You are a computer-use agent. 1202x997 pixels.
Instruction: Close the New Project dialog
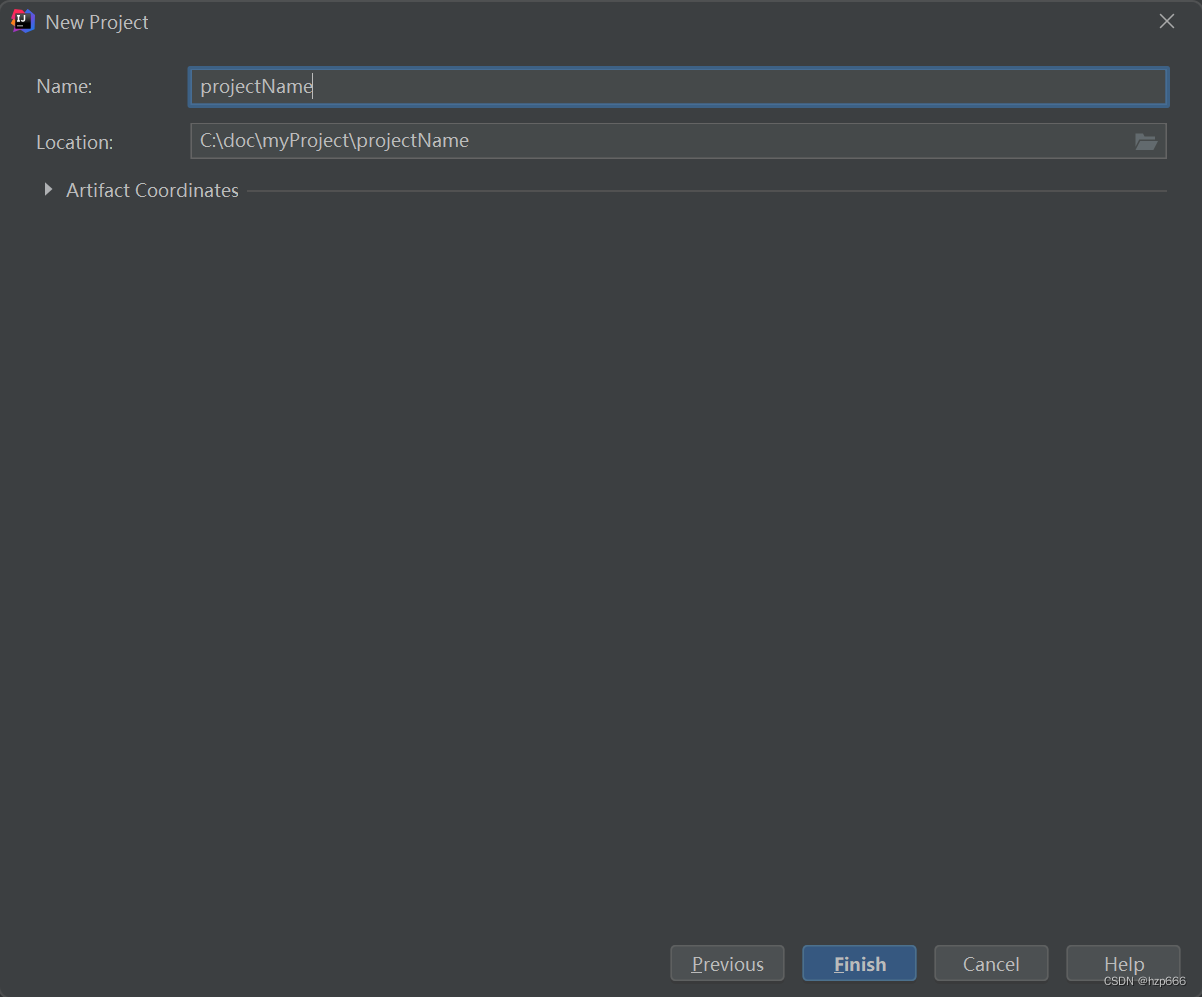[x=1166, y=21]
